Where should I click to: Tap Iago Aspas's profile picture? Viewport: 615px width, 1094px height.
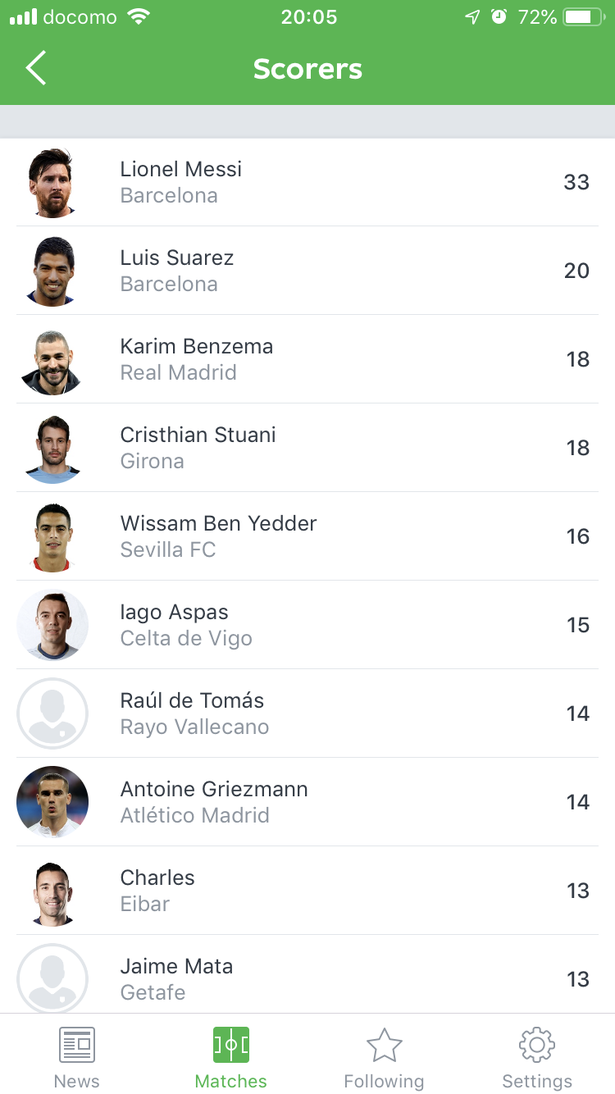[x=52, y=625]
